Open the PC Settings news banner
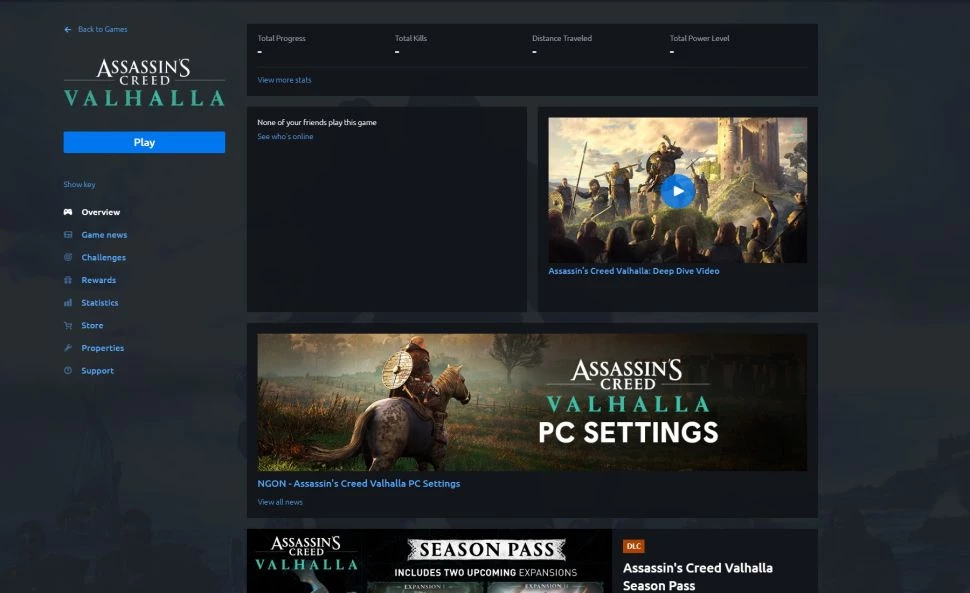 click(532, 403)
